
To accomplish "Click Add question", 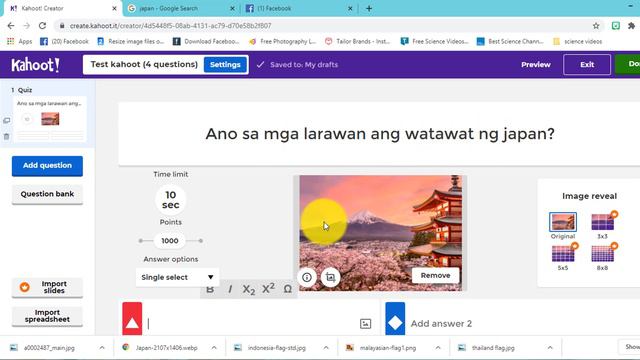I will [47, 166].
